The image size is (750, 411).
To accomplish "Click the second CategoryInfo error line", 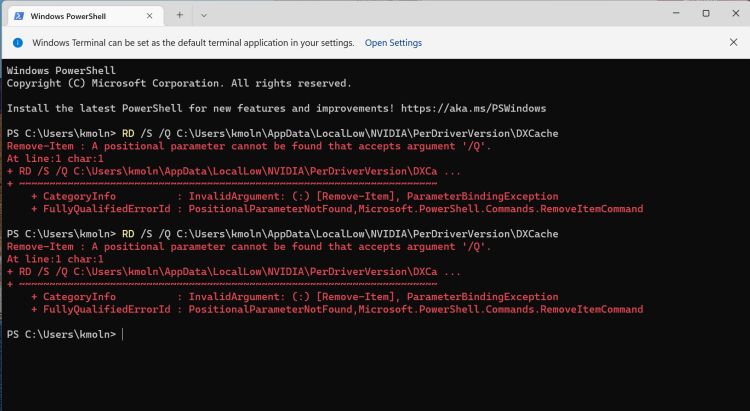I will [x=295, y=297].
